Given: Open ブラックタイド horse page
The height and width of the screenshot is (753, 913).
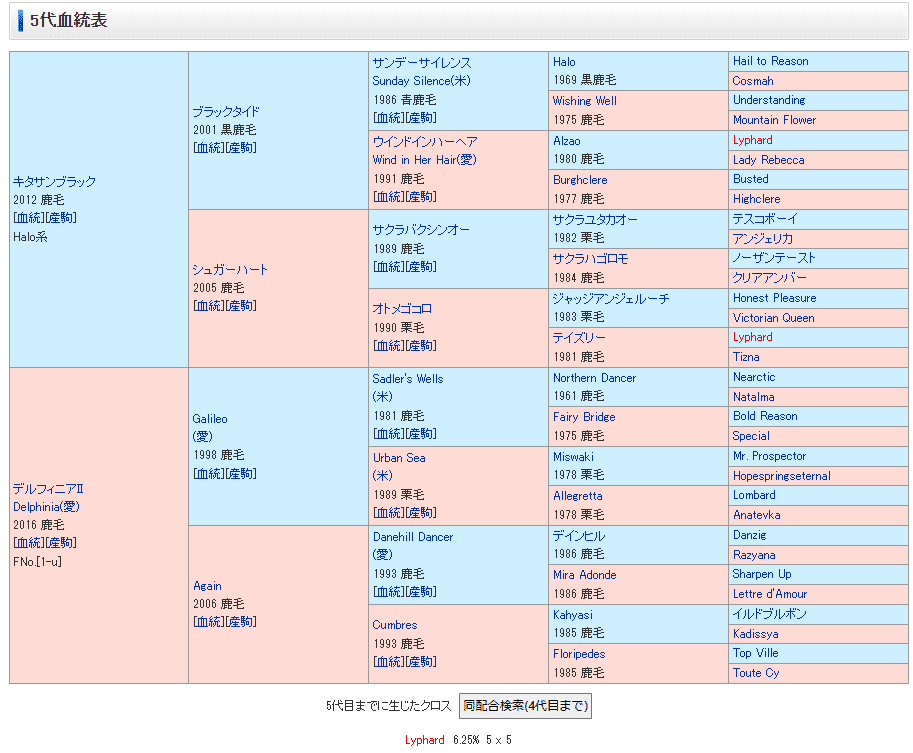Looking at the screenshot, I should pos(226,112).
